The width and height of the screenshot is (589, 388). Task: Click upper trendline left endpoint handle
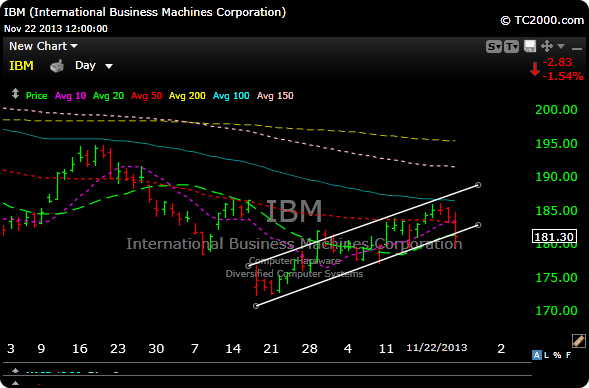[x=248, y=266]
